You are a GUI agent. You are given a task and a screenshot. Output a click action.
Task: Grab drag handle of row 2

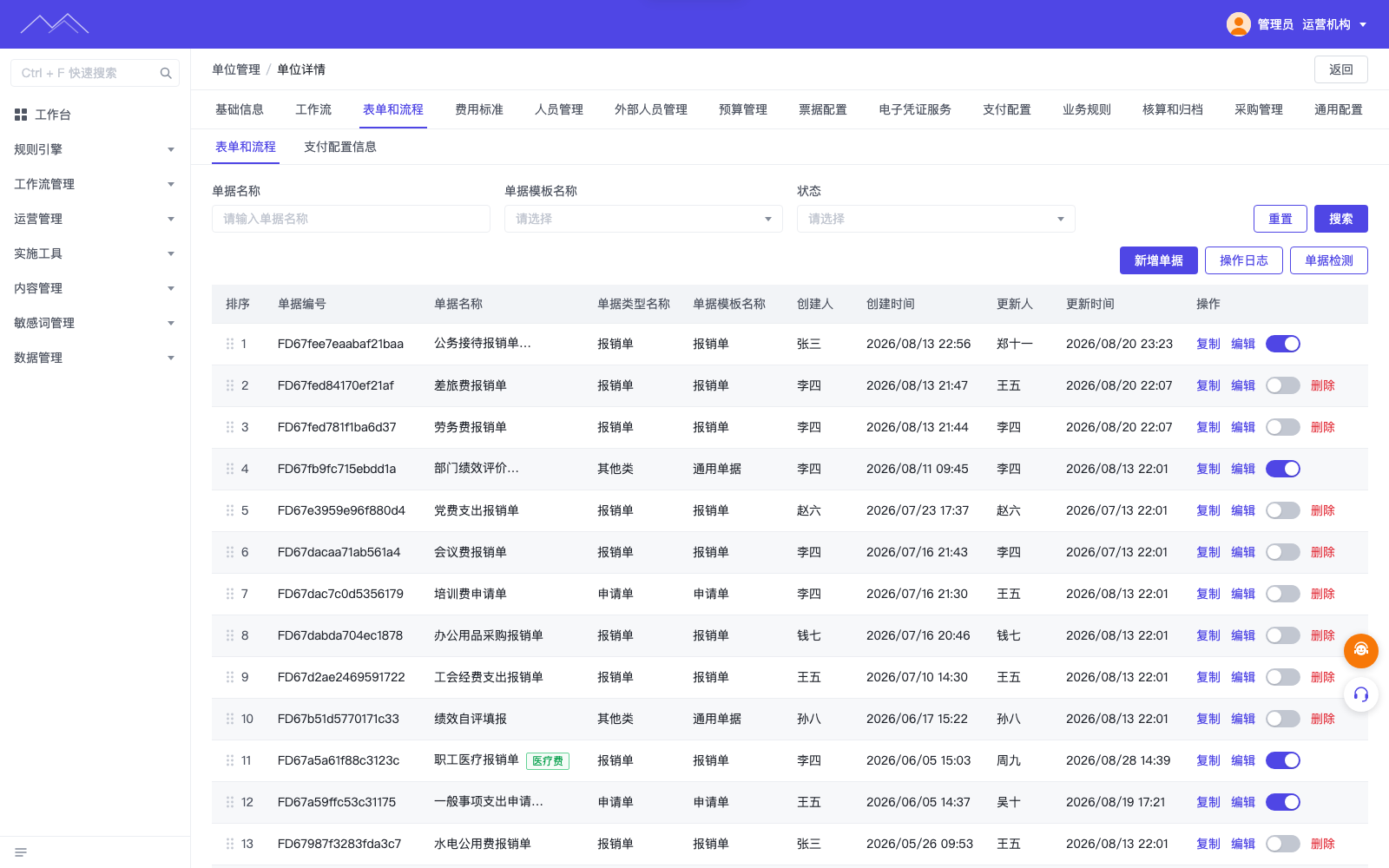click(230, 385)
